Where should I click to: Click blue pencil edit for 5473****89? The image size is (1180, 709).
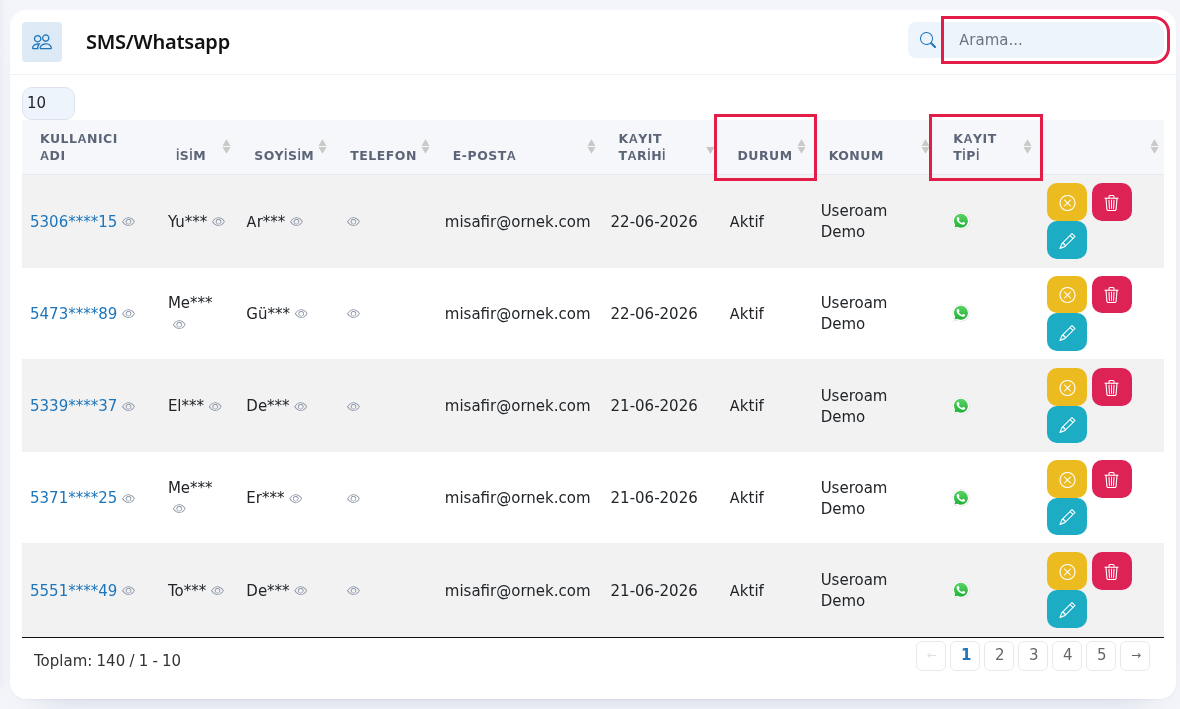point(1067,332)
